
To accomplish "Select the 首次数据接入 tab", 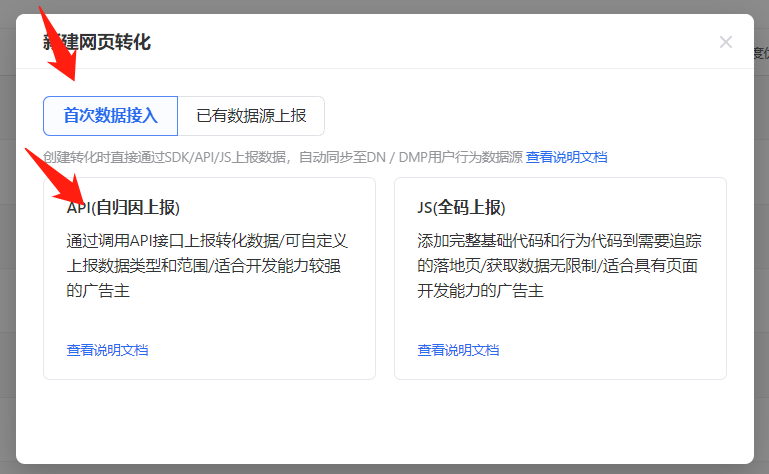I will tap(110, 116).
